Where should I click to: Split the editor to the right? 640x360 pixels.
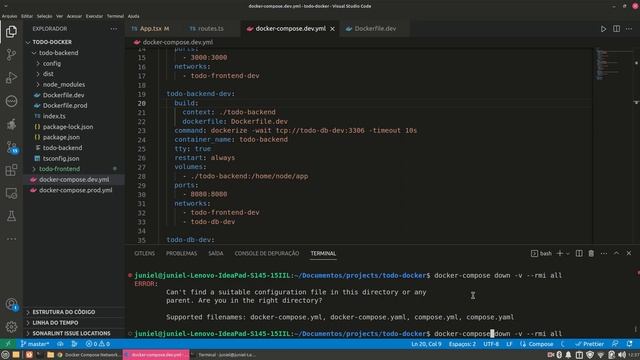[x=616, y=29]
